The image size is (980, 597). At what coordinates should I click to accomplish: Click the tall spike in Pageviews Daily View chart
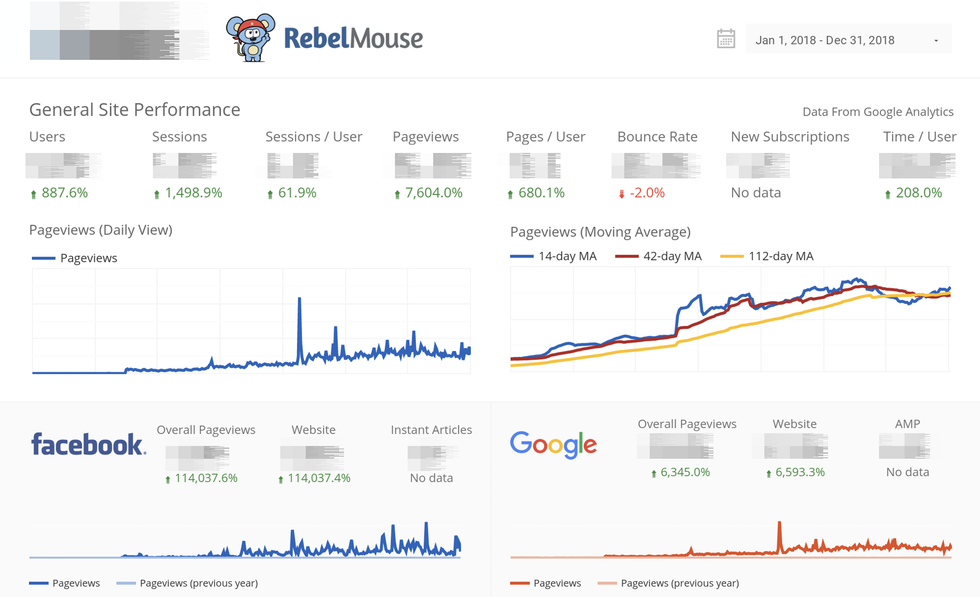[x=299, y=300]
